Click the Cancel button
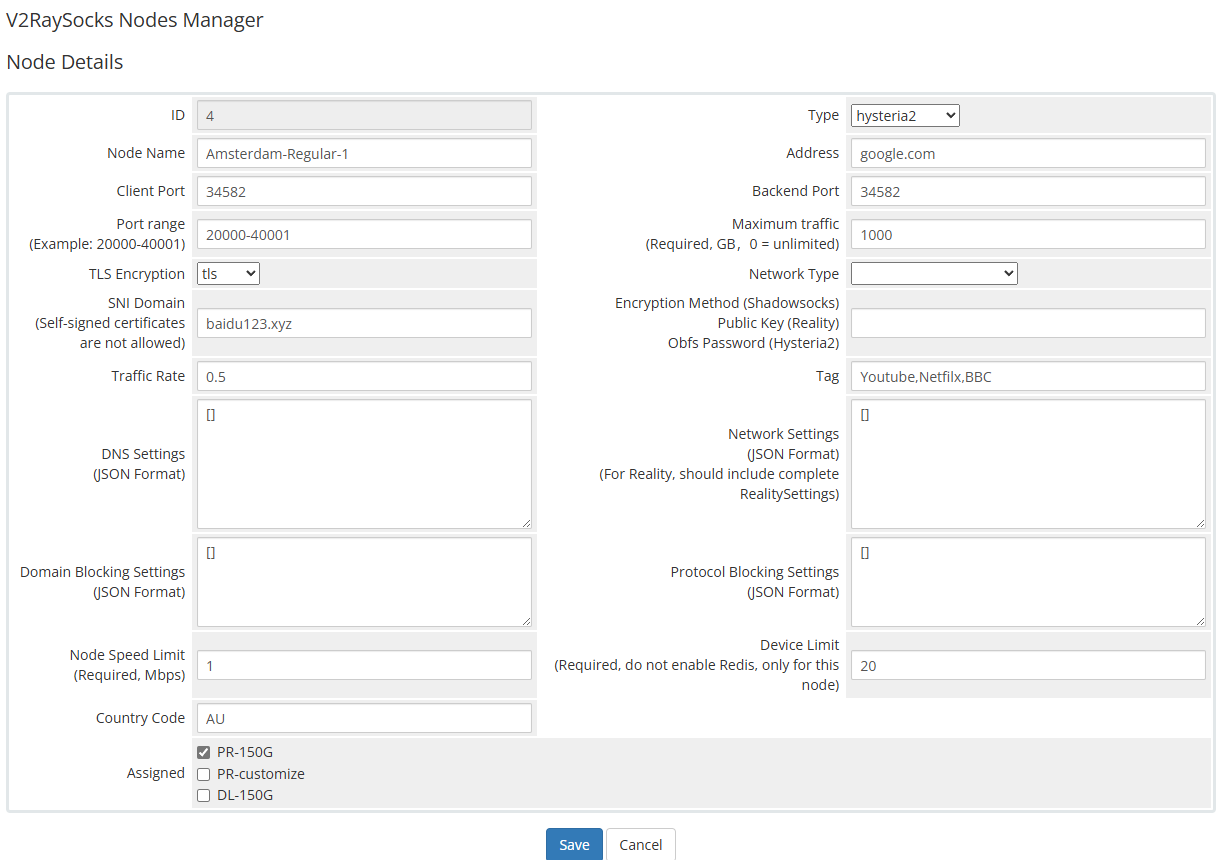Viewport: 1224px width, 860px height. pos(640,845)
